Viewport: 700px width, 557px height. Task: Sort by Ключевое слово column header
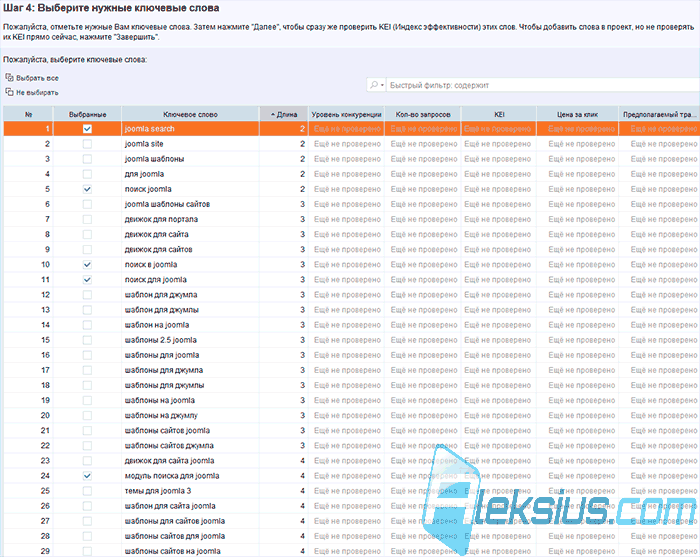click(x=190, y=114)
